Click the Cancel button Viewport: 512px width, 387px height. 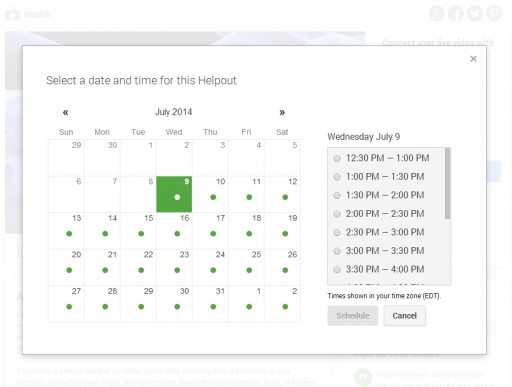[x=404, y=315]
